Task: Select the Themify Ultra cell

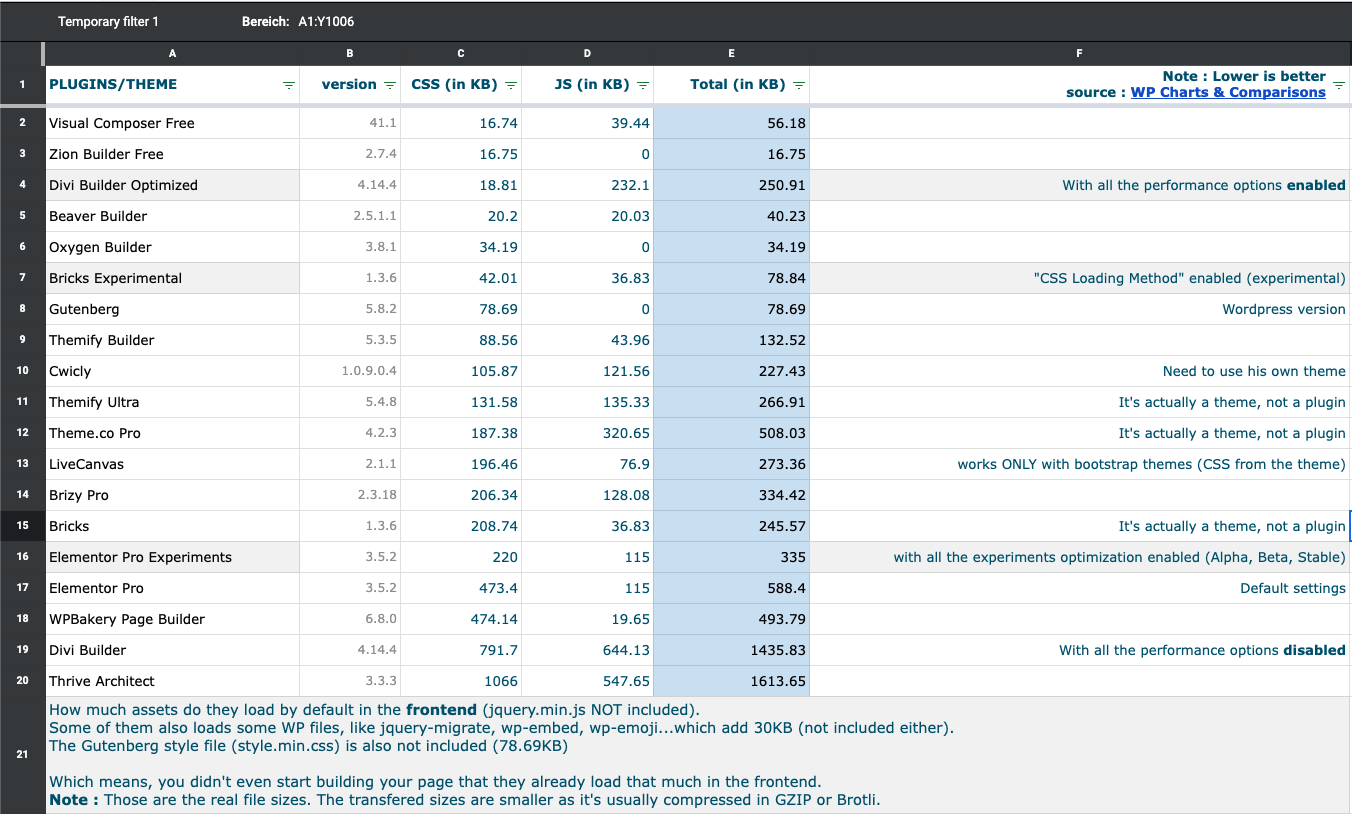Action: click(x=172, y=402)
